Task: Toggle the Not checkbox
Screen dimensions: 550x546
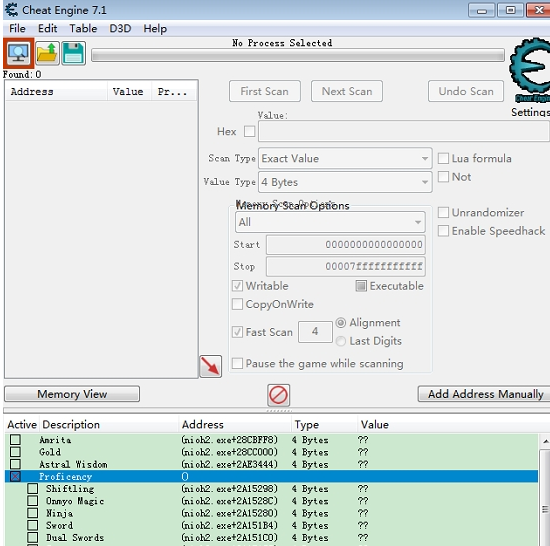Action: [443, 177]
